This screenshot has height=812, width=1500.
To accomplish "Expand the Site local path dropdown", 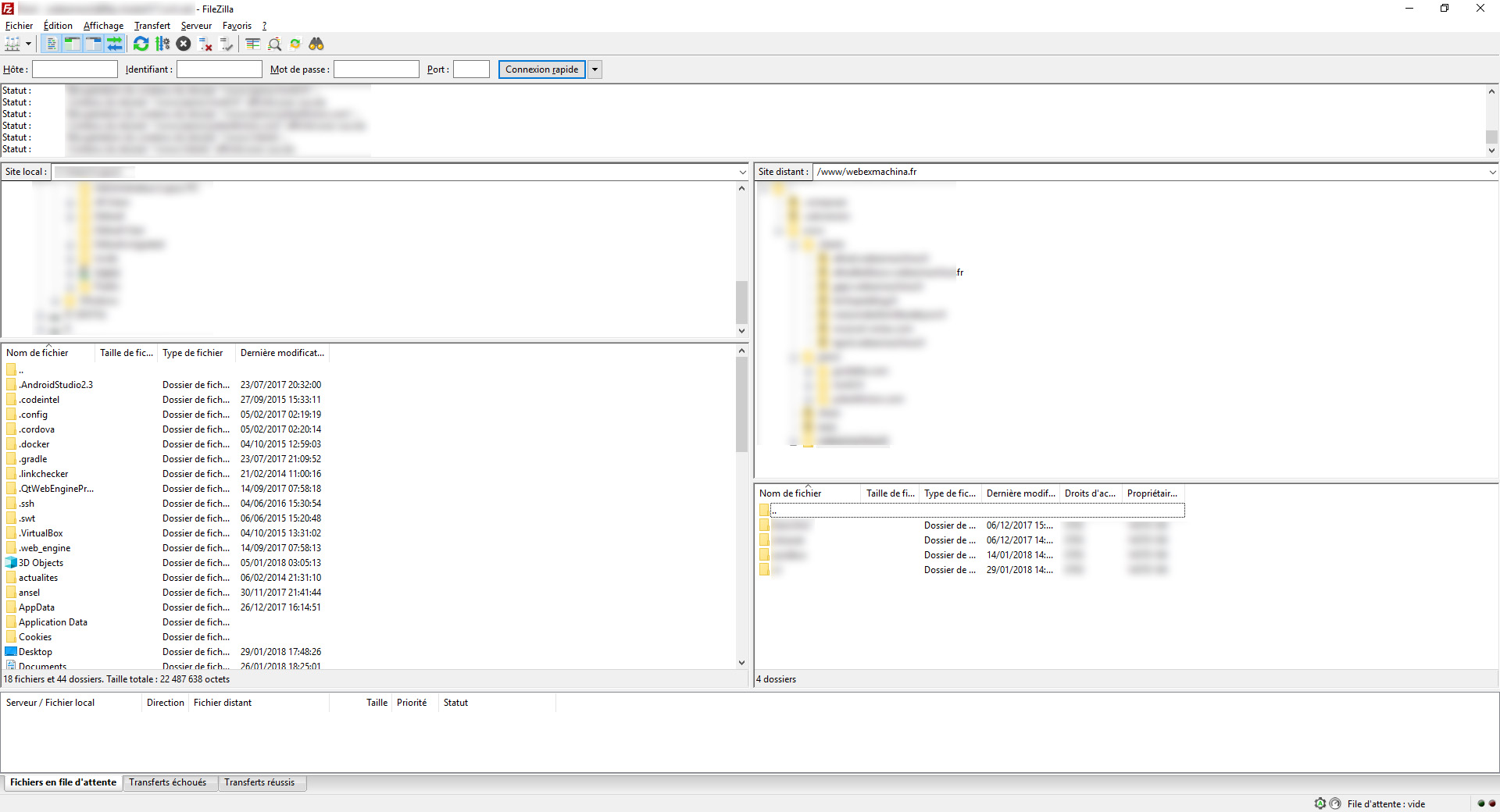I will (742, 172).
